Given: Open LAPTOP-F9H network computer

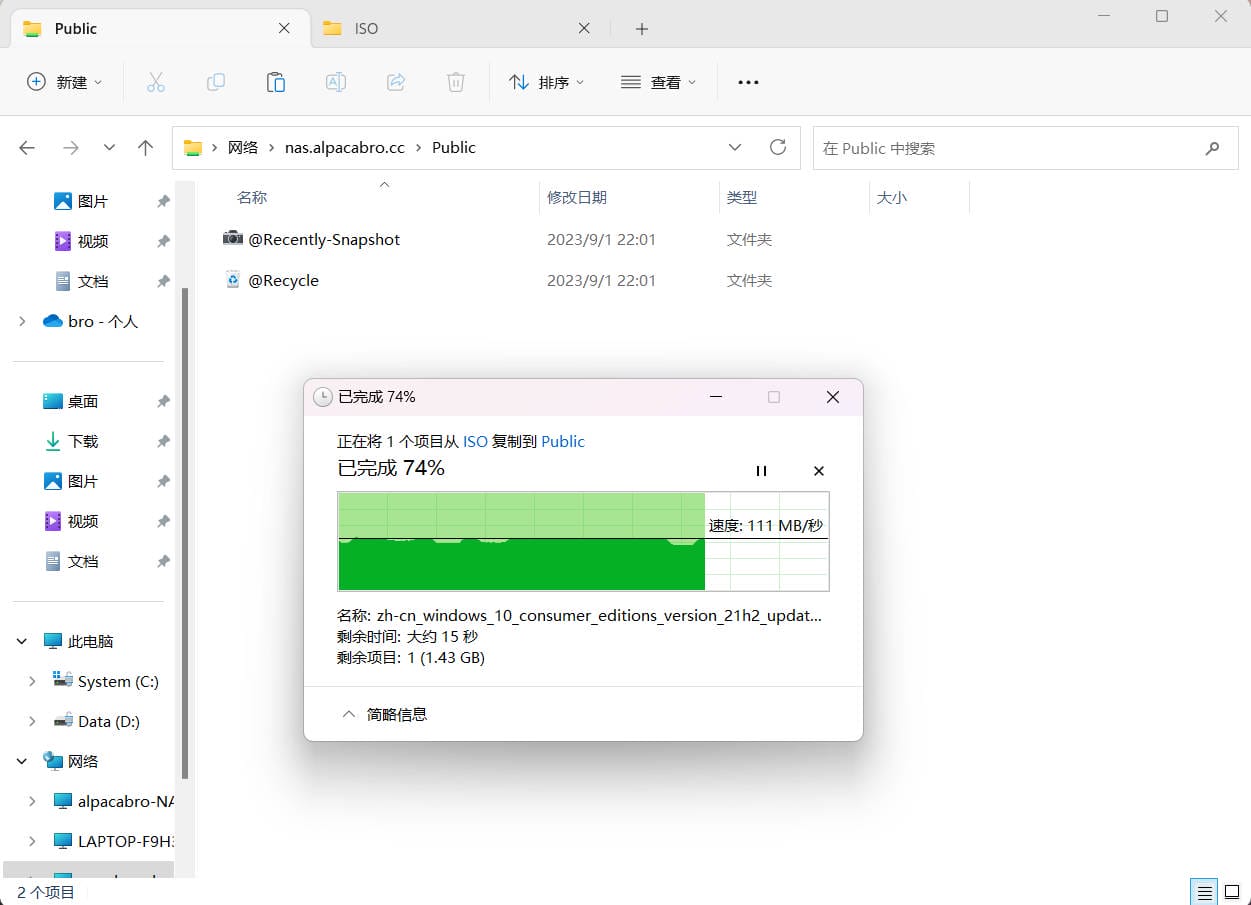Looking at the screenshot, I should [114, 841].
